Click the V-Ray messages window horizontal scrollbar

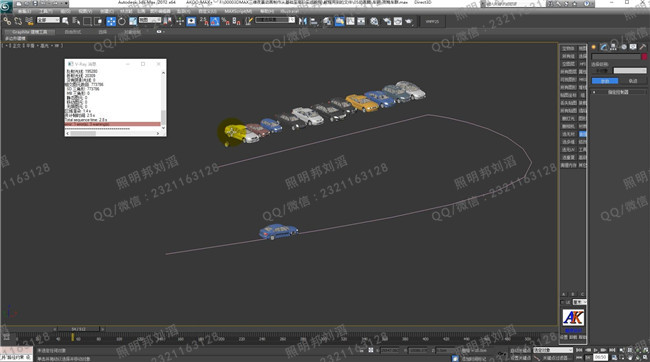(x=114, y=134)
